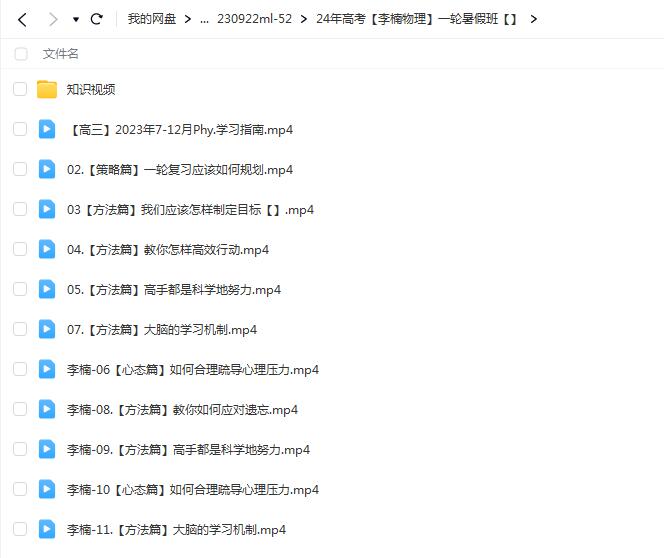Click video icon for 04.【方法篇】教你怎样高效行动.mp4
This screenshot has height=558, width=664.
point(47,249)
